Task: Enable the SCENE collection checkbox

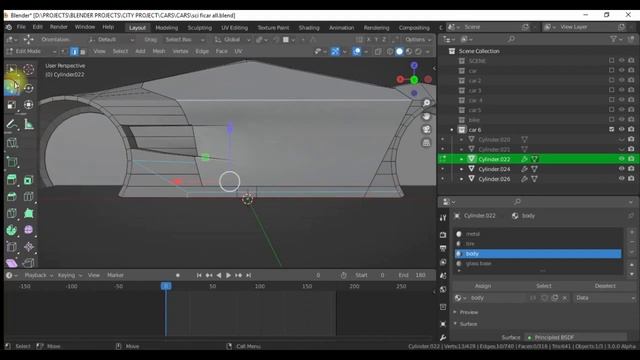Action: [x=611, y=60]
